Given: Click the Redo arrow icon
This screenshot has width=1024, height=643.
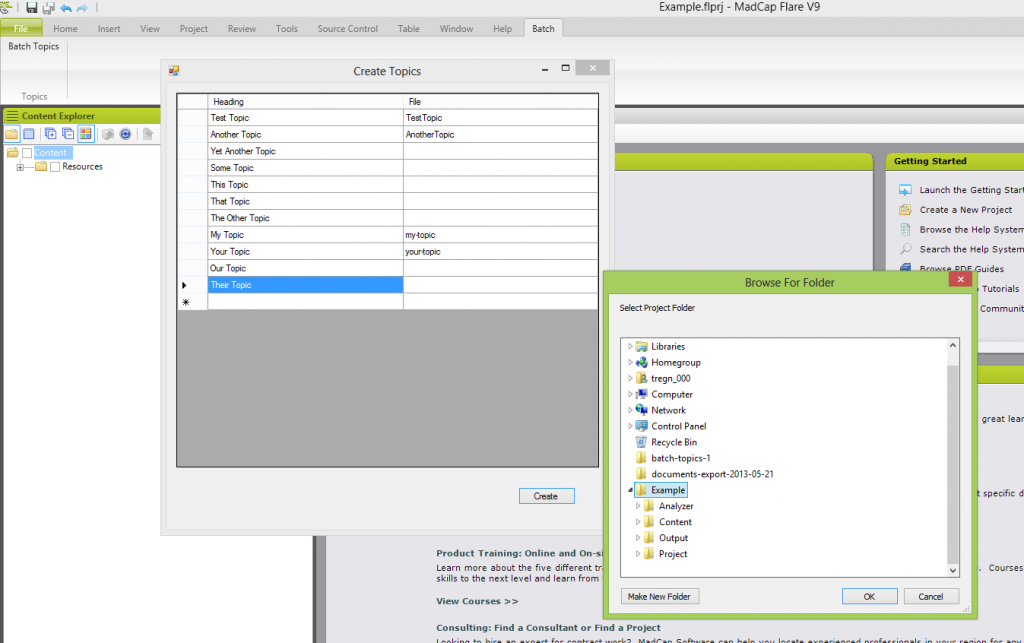Looking at the screenshot, I should click(x=82, y=8).
